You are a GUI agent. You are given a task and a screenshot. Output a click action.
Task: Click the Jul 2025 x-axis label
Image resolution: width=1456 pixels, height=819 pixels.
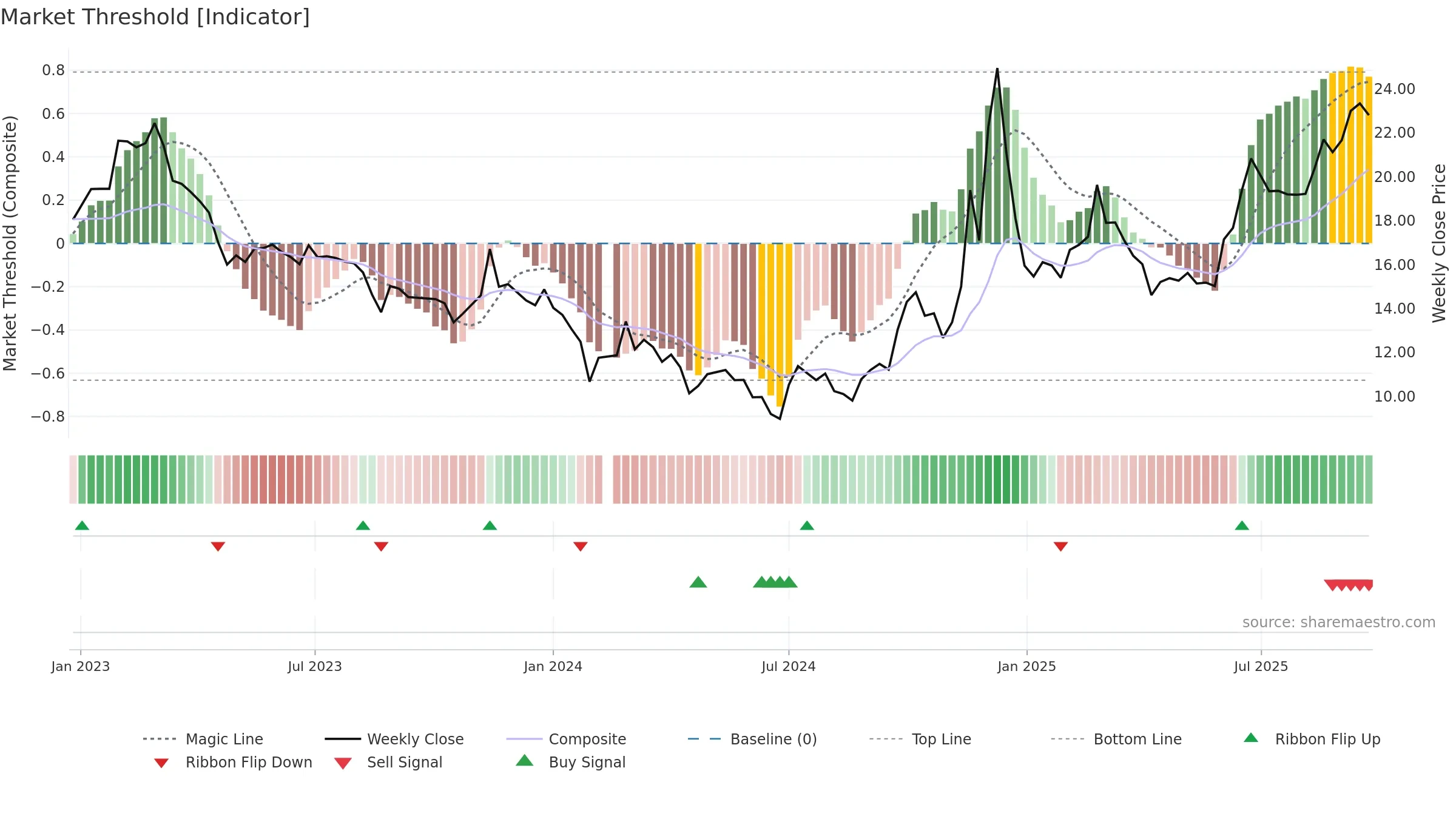[1261, 666]
